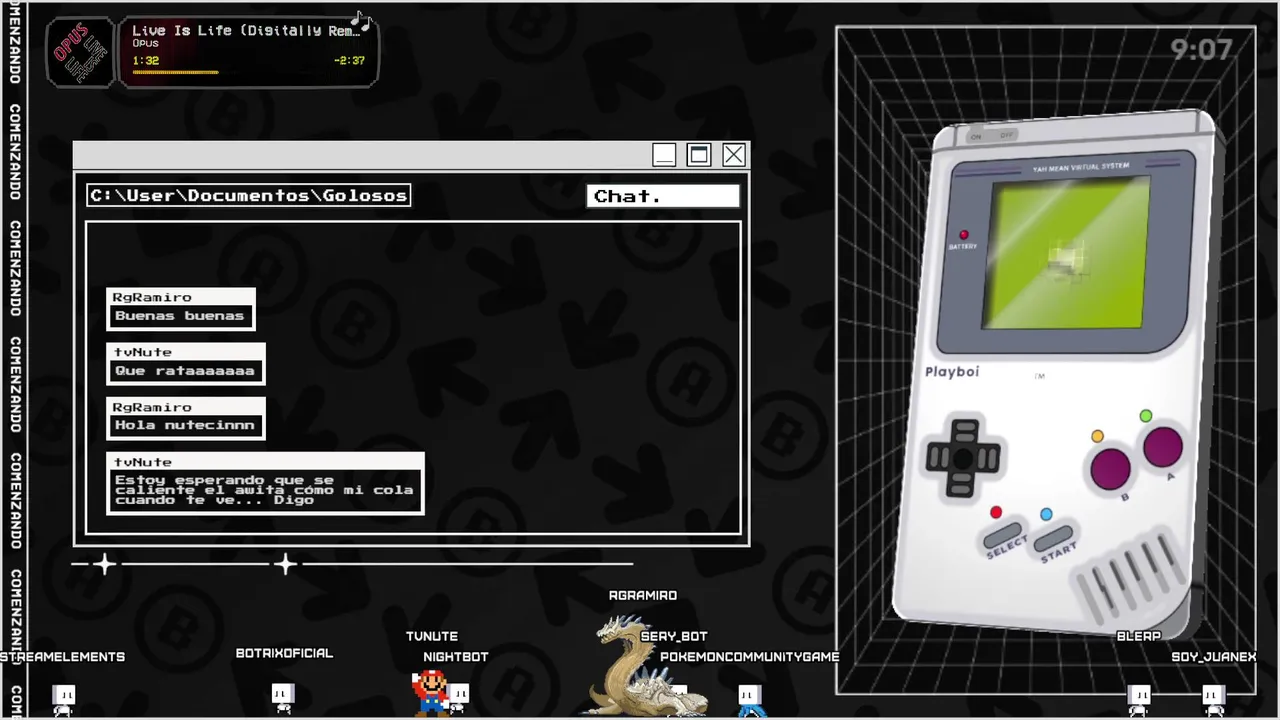Click the RGRAMIRO name label
1280x720 pixels.
pos(643,595)
